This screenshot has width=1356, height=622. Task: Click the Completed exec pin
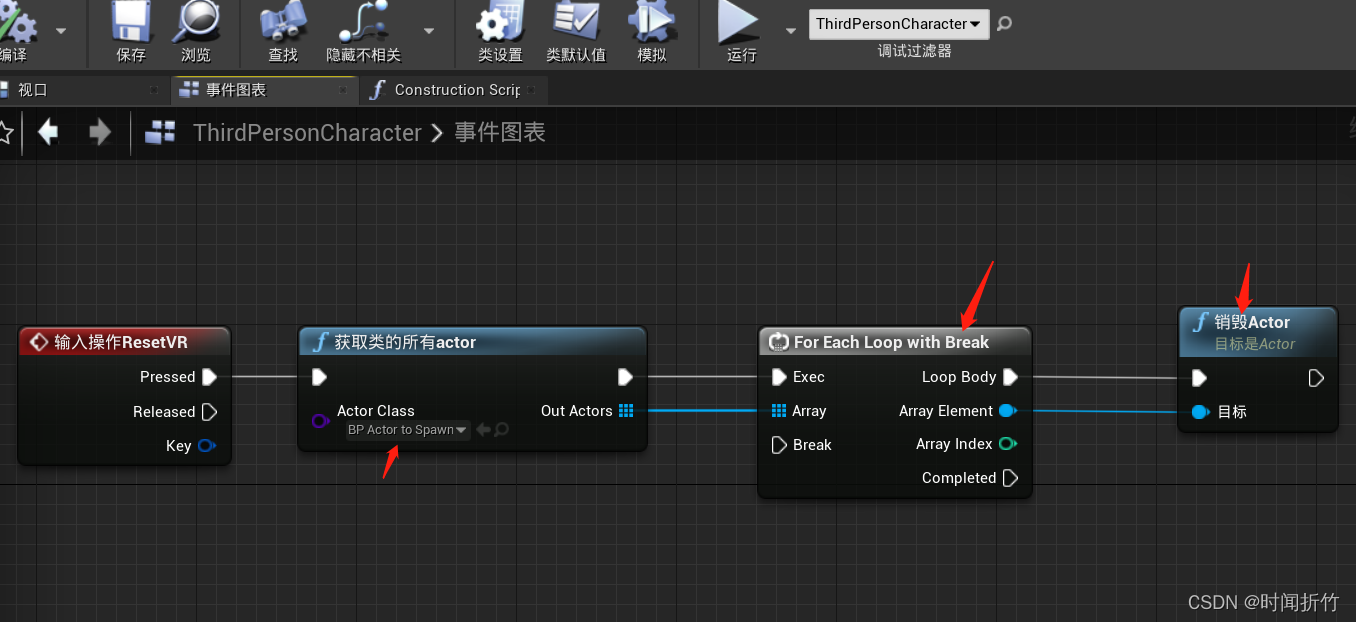click(x=1010, y=478)
